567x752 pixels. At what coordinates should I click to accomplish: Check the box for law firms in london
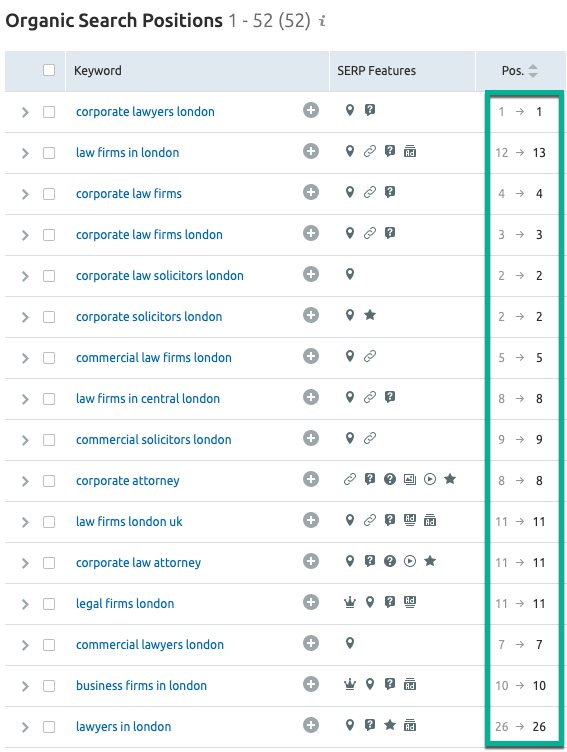[x=49, y=153]
